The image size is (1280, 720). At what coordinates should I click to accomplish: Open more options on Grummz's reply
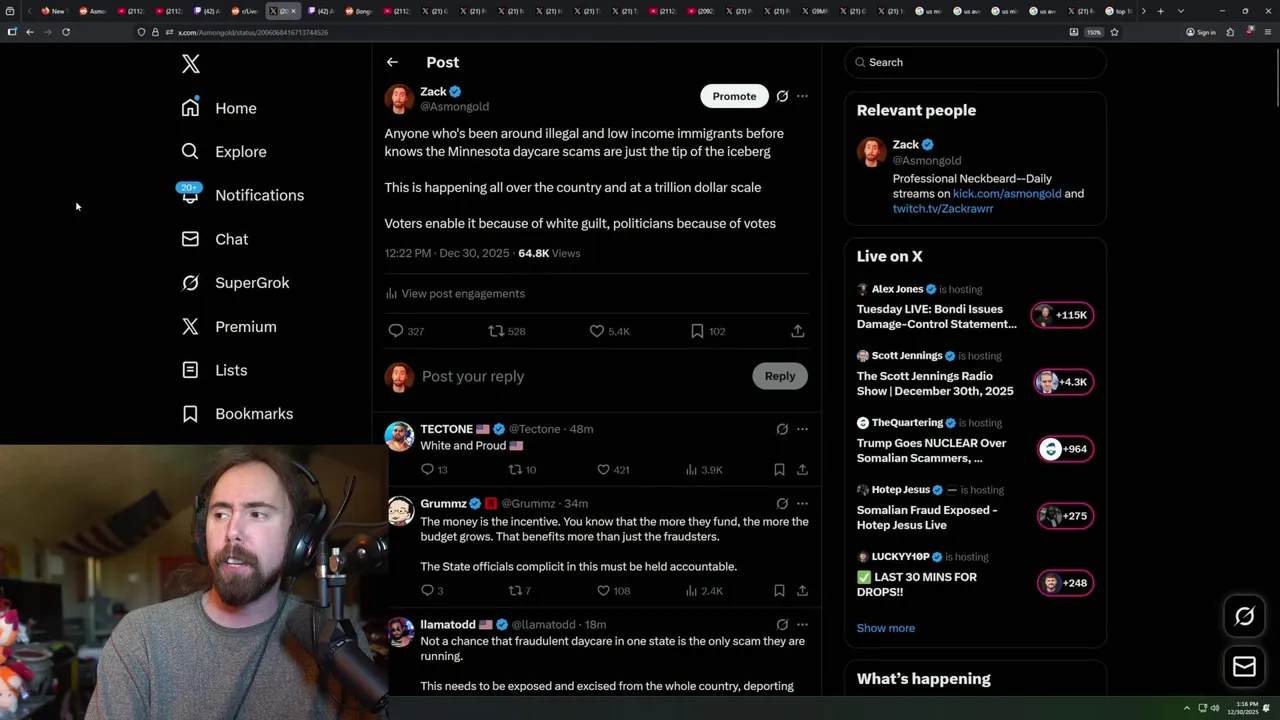(x=802, y=504)
